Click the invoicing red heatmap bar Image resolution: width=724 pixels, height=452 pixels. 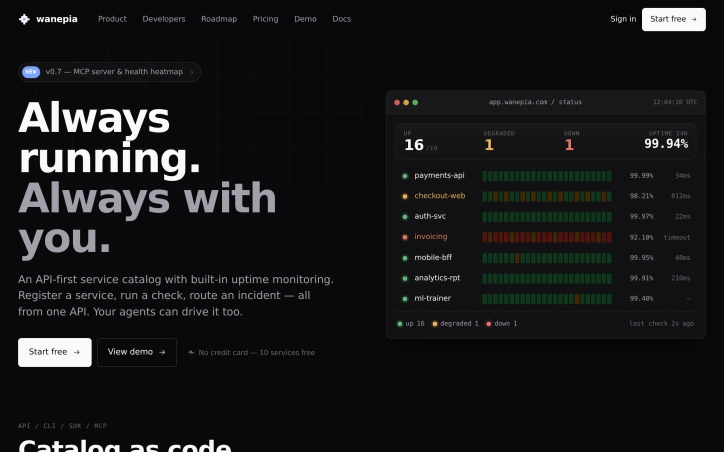pos(547,237)
